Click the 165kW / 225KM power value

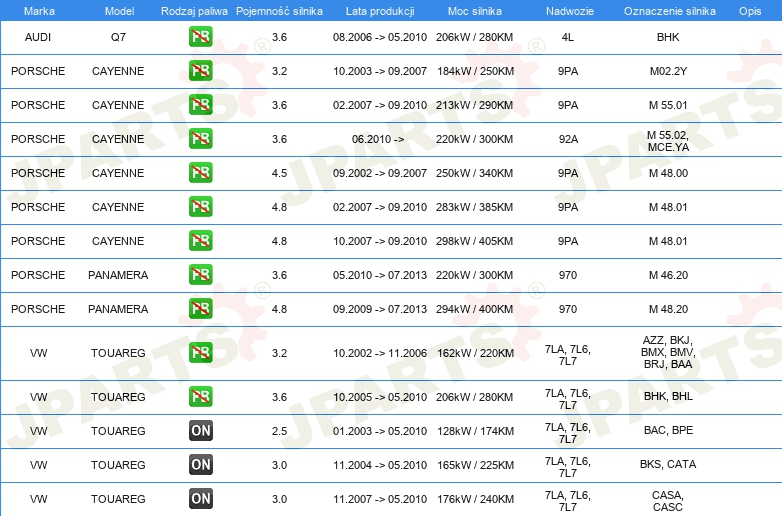(475, 465)
